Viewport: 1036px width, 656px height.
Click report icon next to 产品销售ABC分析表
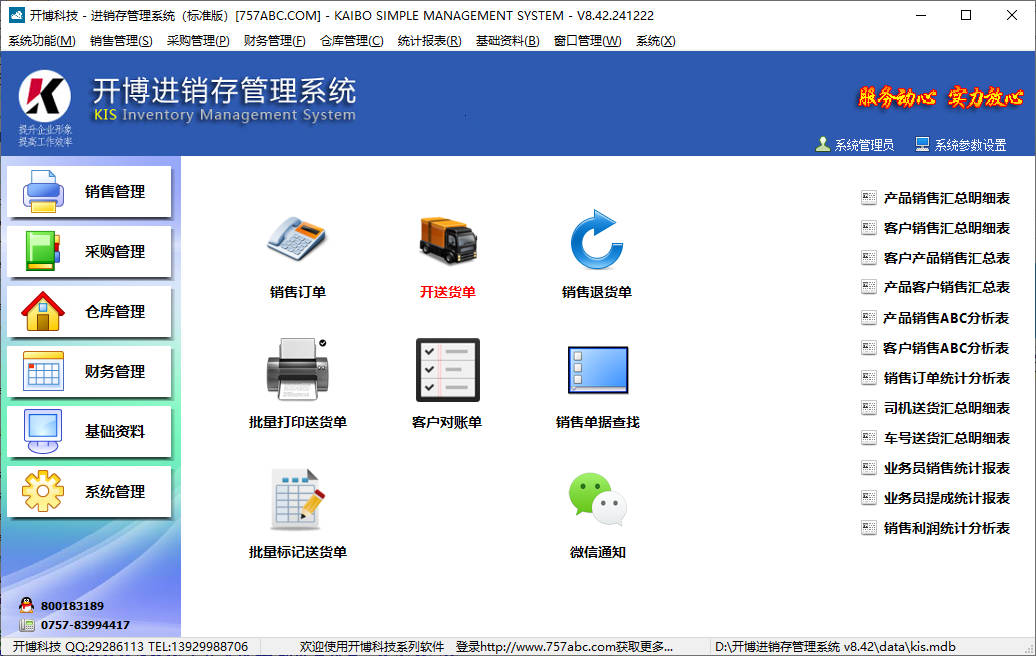(869, 318)
